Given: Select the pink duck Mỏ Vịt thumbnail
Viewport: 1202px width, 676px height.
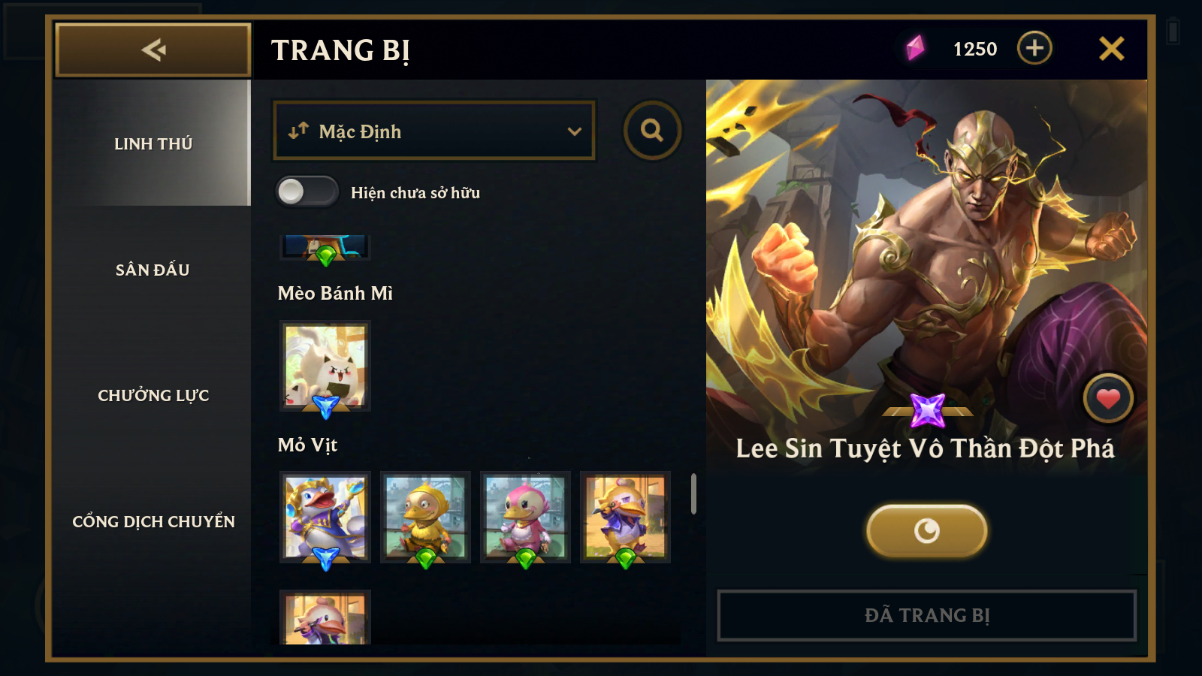Looking at the screenshot, I should (x=525, y=517).
